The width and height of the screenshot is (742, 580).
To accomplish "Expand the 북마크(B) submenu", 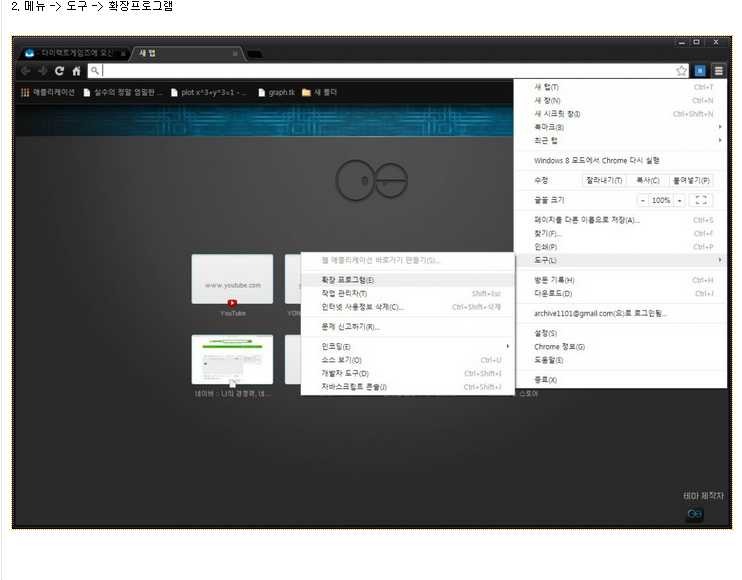I will coord(620,127).
